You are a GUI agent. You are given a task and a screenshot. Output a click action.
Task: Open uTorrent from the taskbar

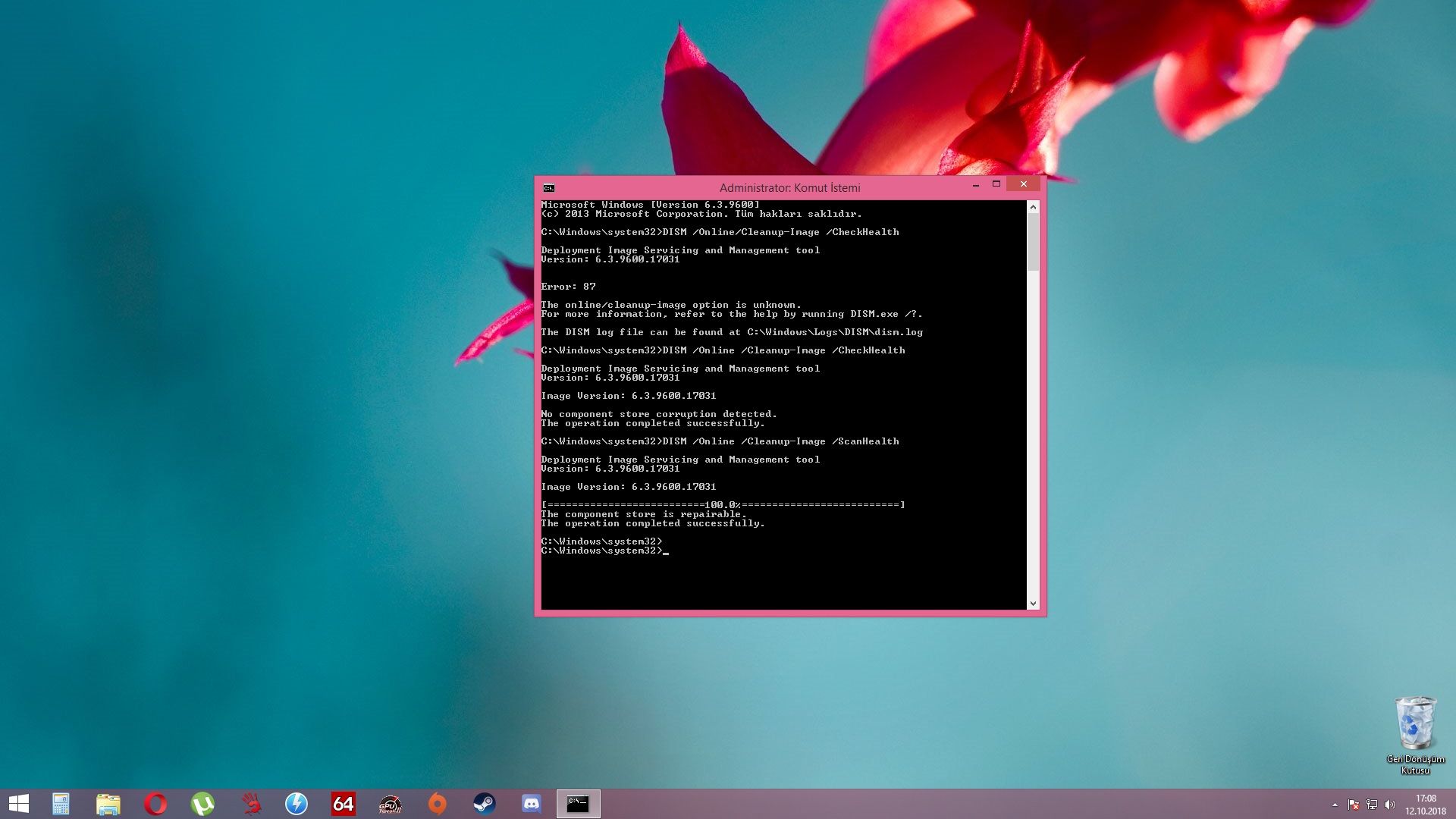pos(202,804)
